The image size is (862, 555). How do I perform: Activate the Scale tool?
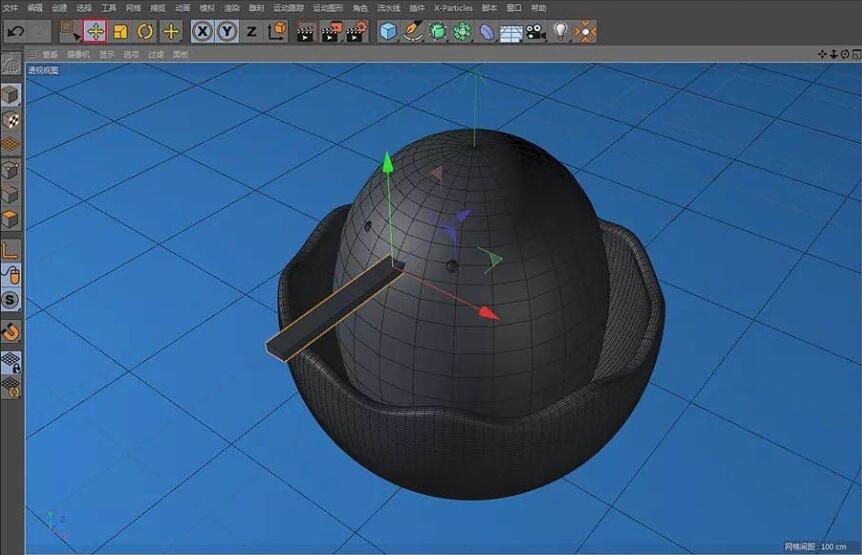click(120, 31)
